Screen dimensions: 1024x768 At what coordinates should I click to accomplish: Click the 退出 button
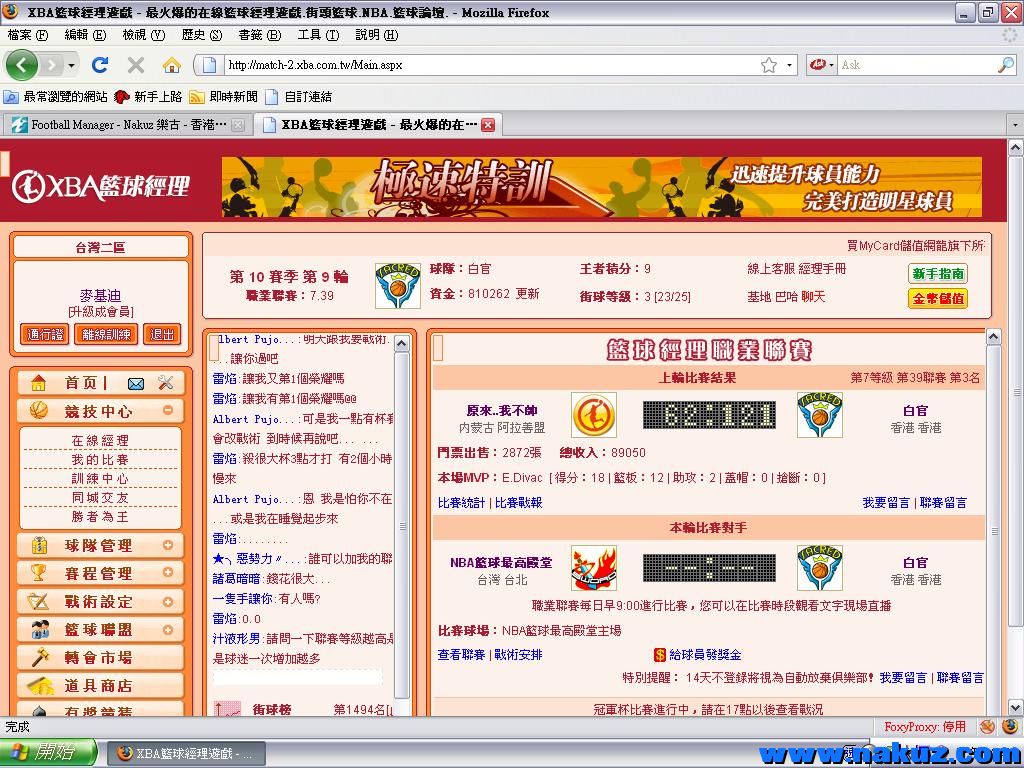[x=161, y=334]
